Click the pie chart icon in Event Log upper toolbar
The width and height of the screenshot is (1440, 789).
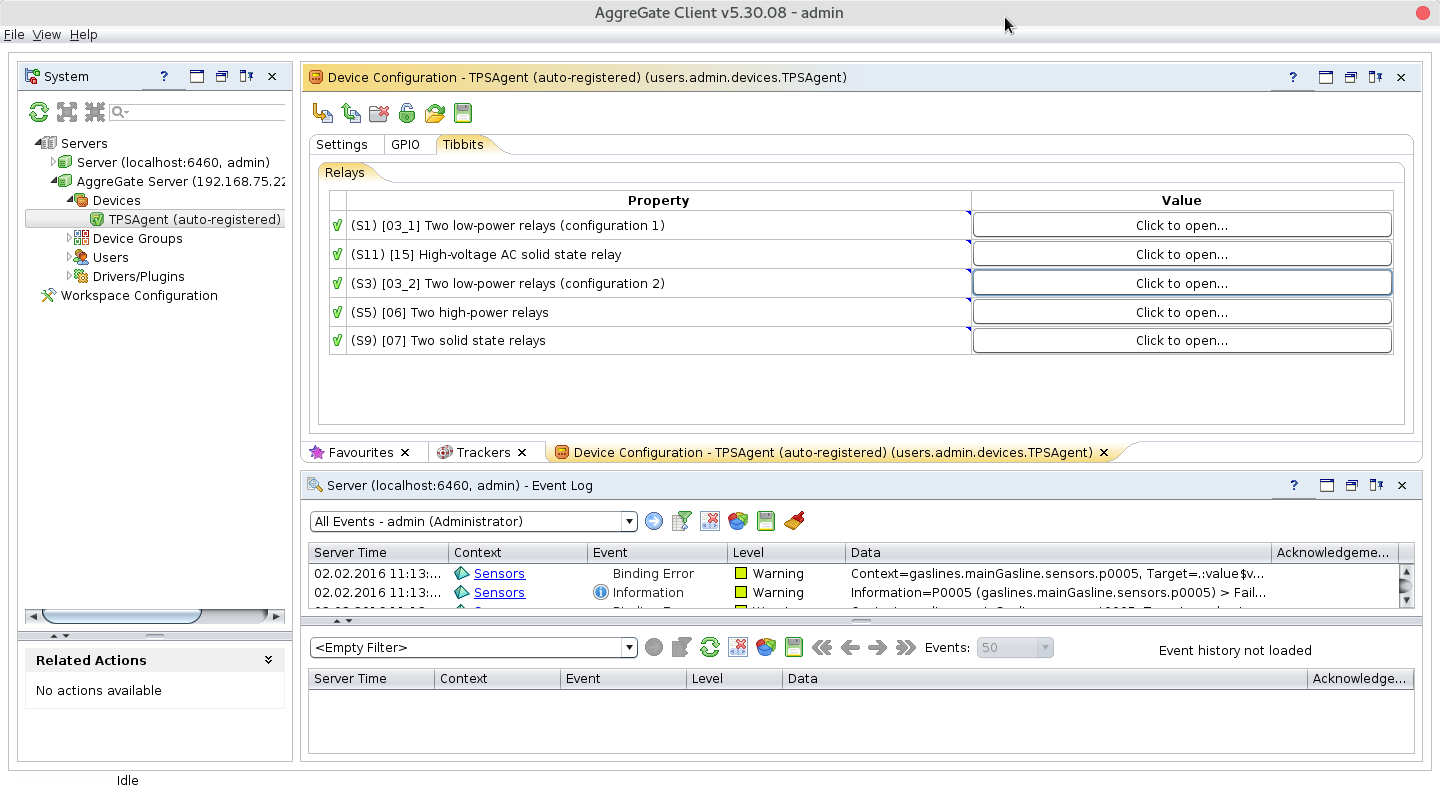(738, 521)
